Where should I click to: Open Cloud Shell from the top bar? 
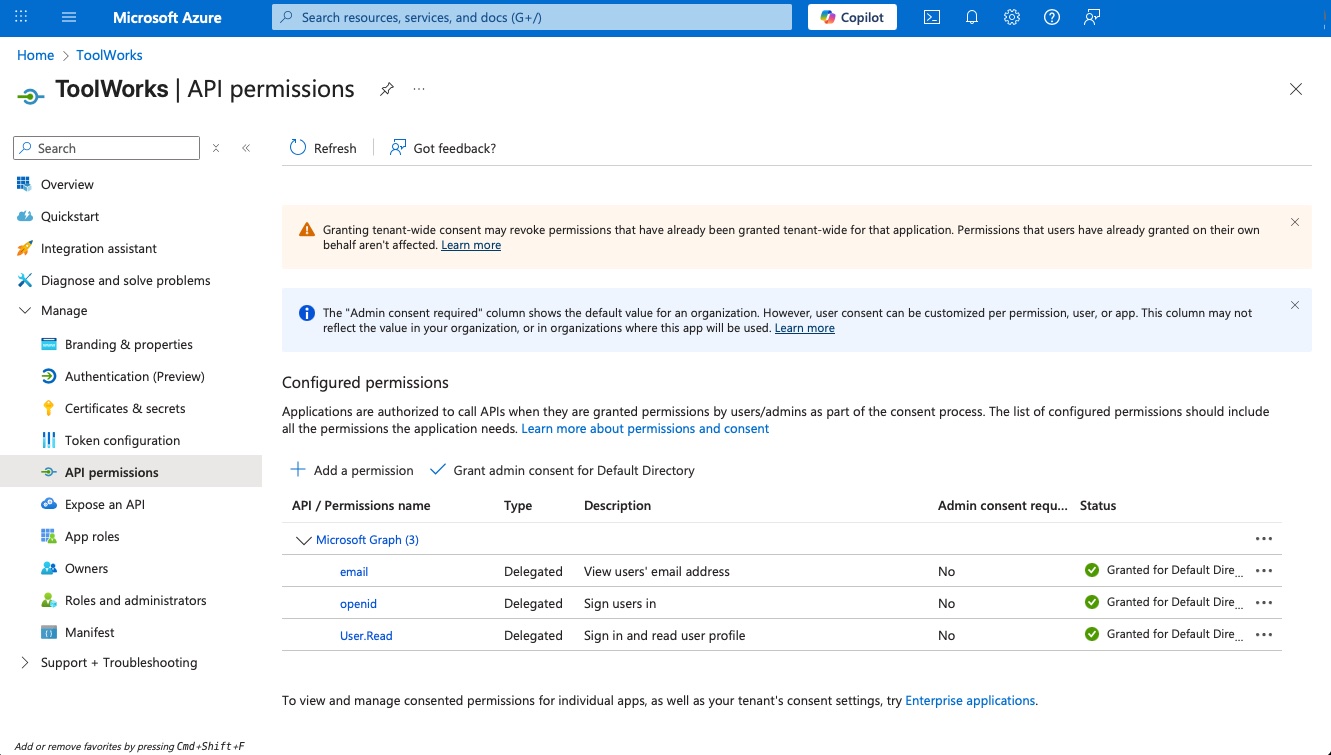tap(931, 17)
